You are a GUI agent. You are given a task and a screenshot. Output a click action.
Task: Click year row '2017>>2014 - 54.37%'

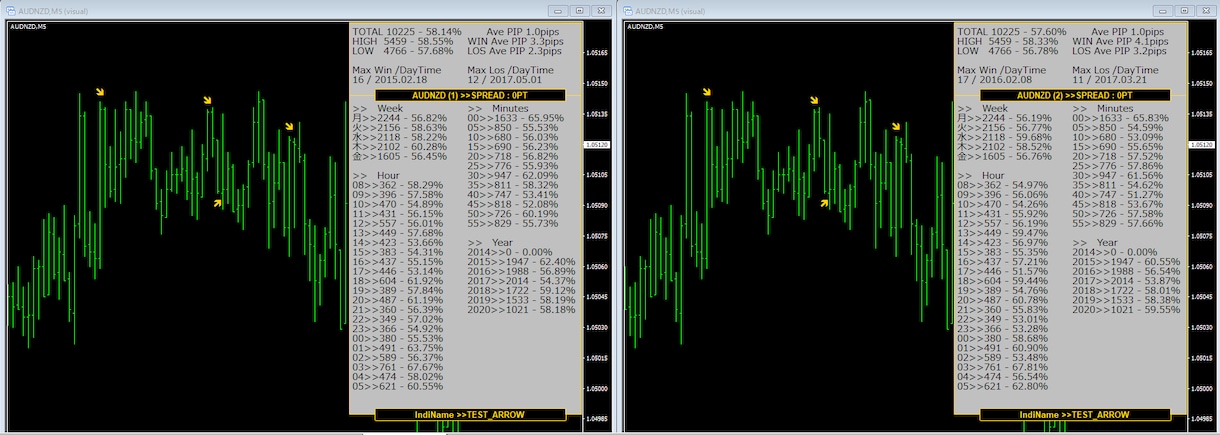[x=521, y=281]
